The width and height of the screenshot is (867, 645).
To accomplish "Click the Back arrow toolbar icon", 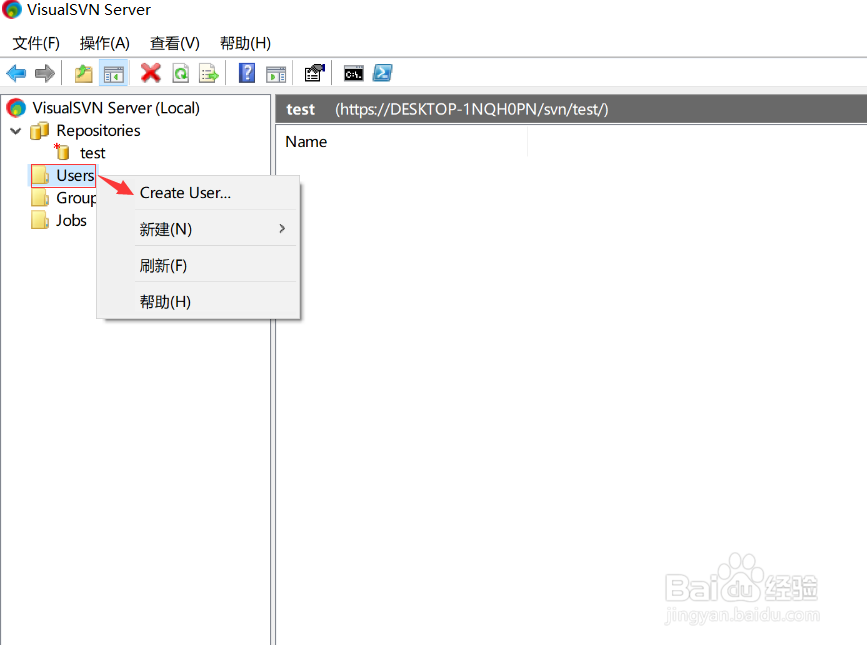I will [x=16, y=73].
